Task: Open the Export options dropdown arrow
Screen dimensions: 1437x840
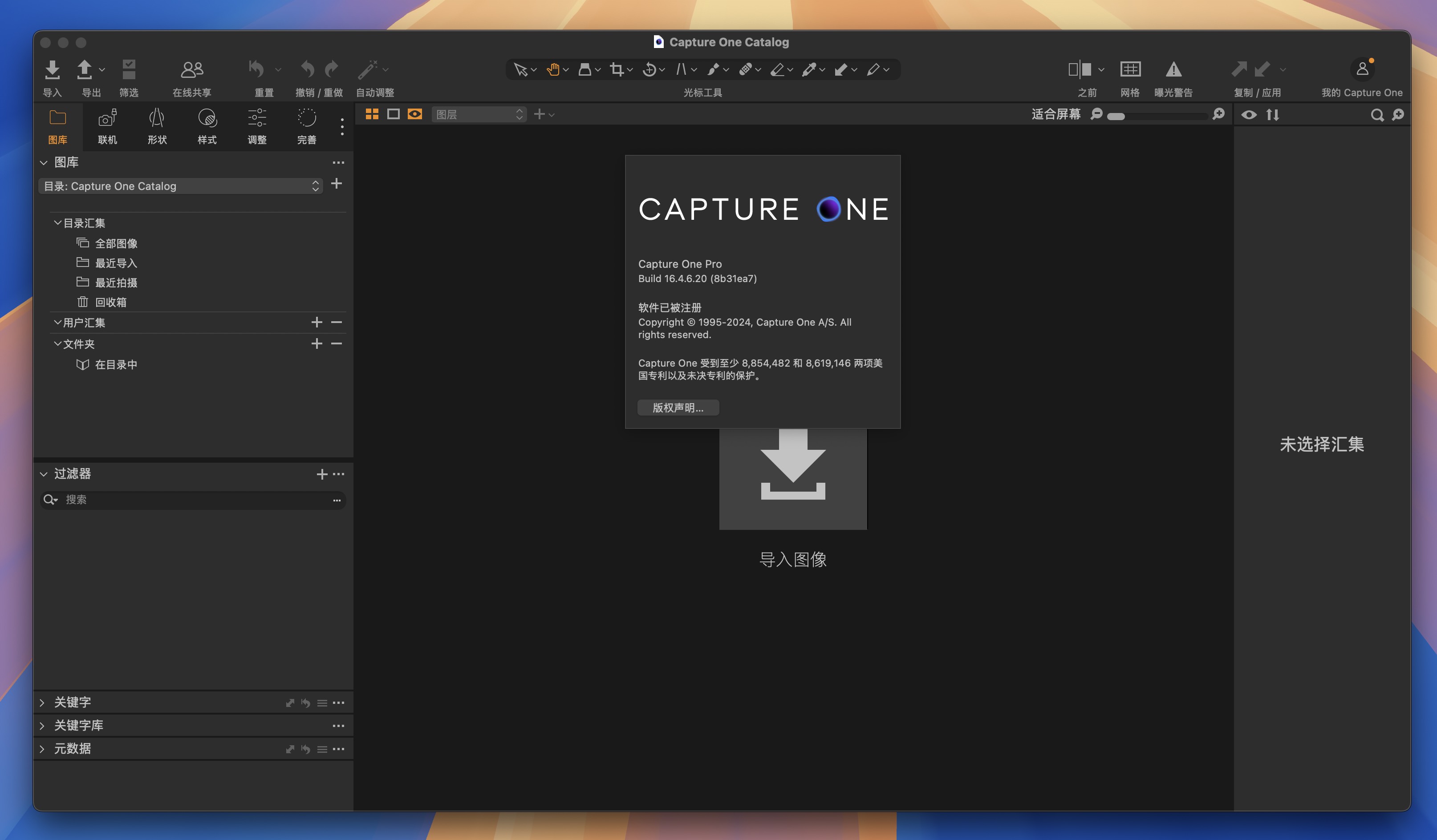Action: tap(101, 69)
